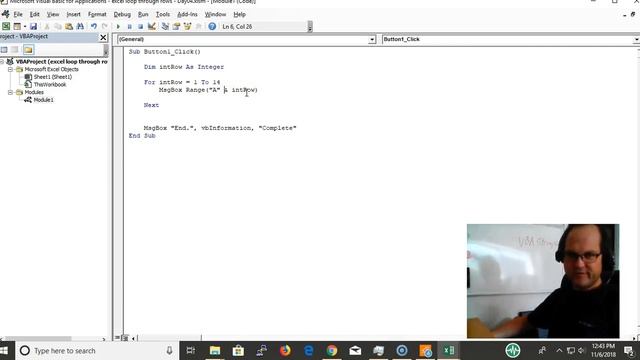Toggle Design Mode icon
This screenshot has width=640, height=360.
click(x=152, y=27)
